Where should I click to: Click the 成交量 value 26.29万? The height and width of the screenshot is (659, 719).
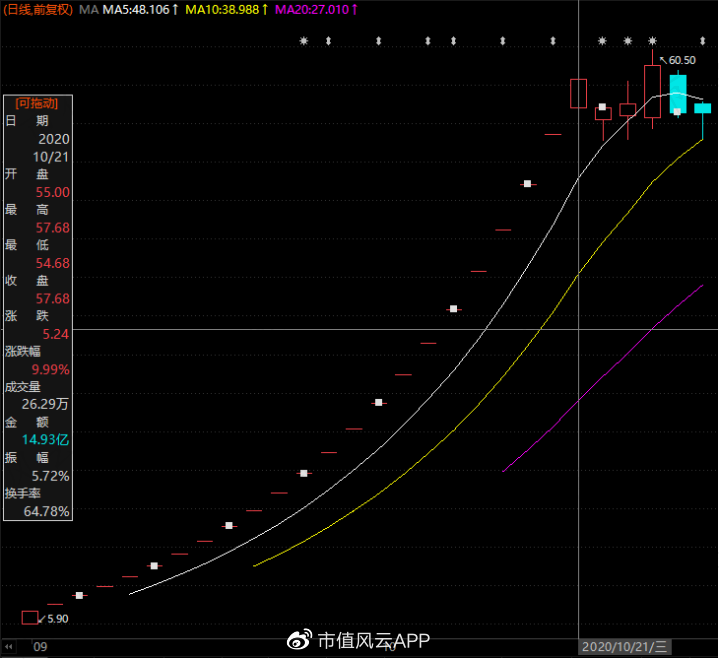pos(45,404)
